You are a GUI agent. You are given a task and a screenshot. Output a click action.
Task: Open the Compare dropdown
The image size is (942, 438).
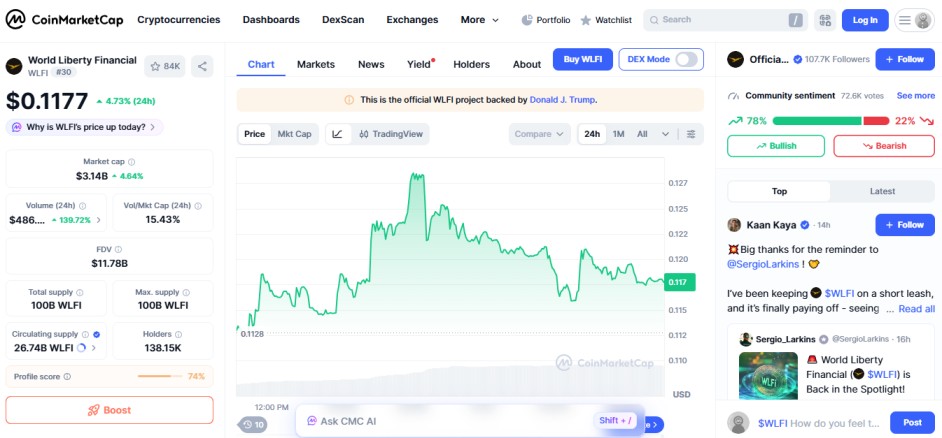tap(539, 134)
